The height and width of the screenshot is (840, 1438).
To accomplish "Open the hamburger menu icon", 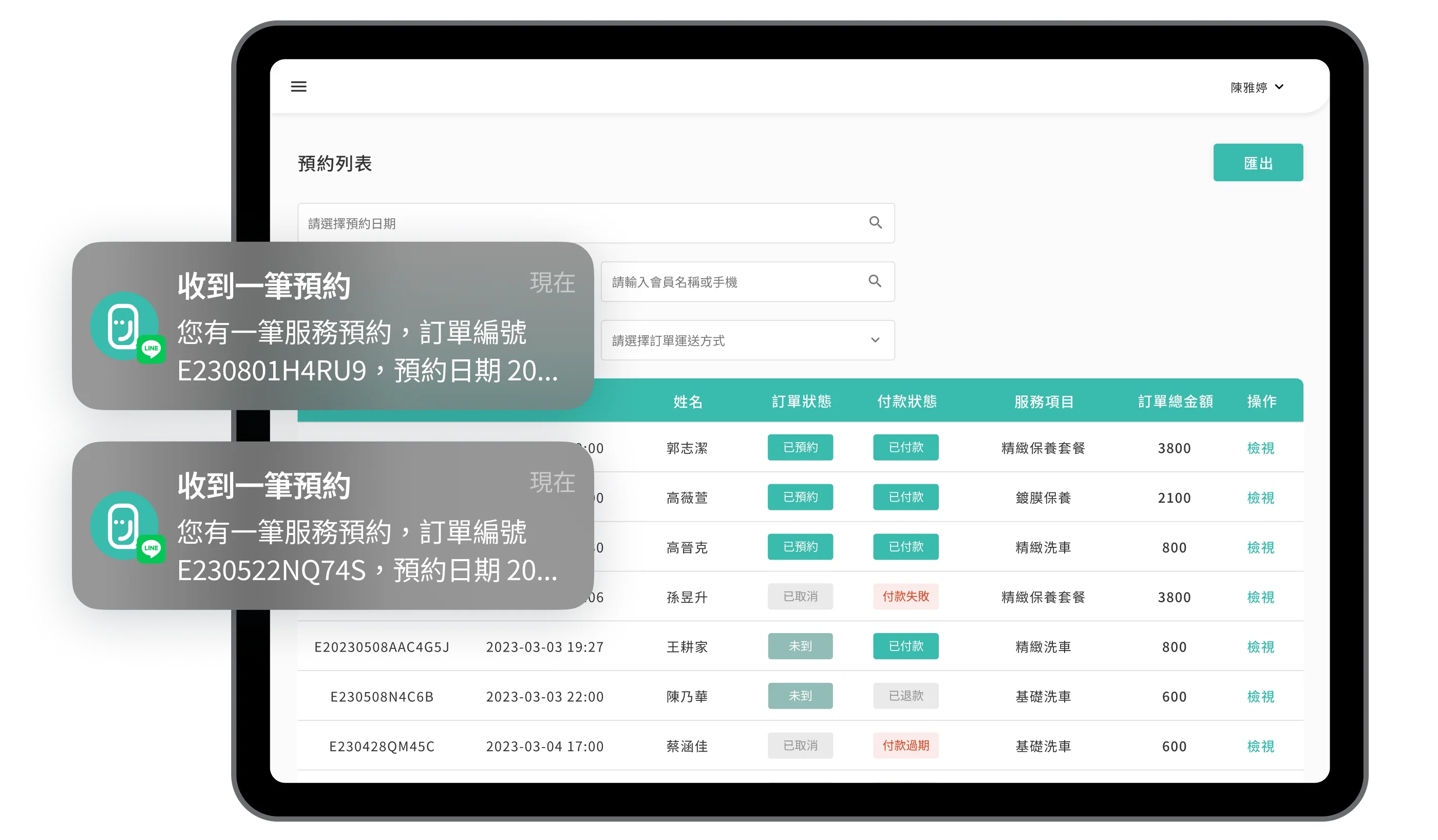I will (298, 86).
